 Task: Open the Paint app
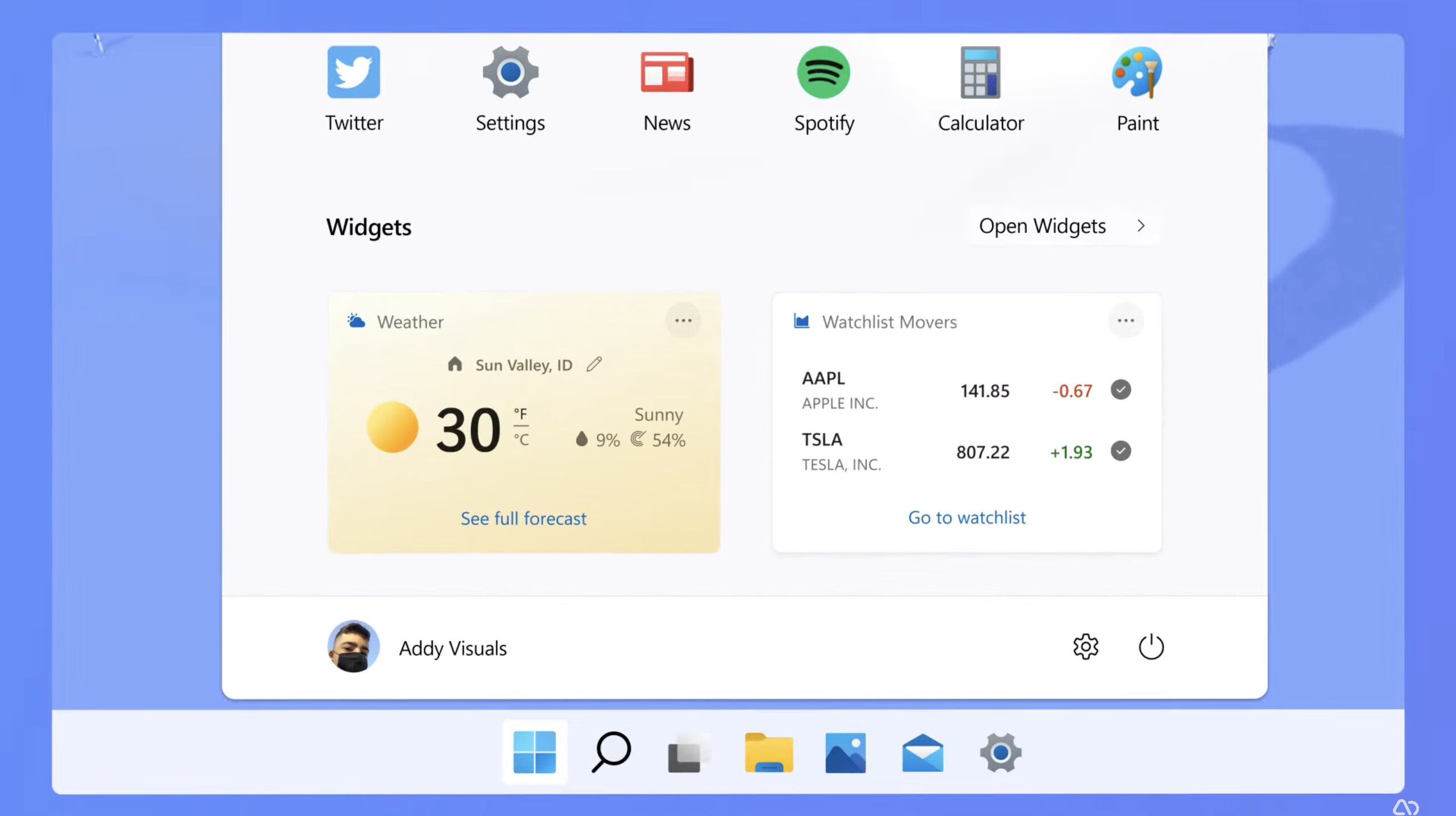click(1137, 72)
